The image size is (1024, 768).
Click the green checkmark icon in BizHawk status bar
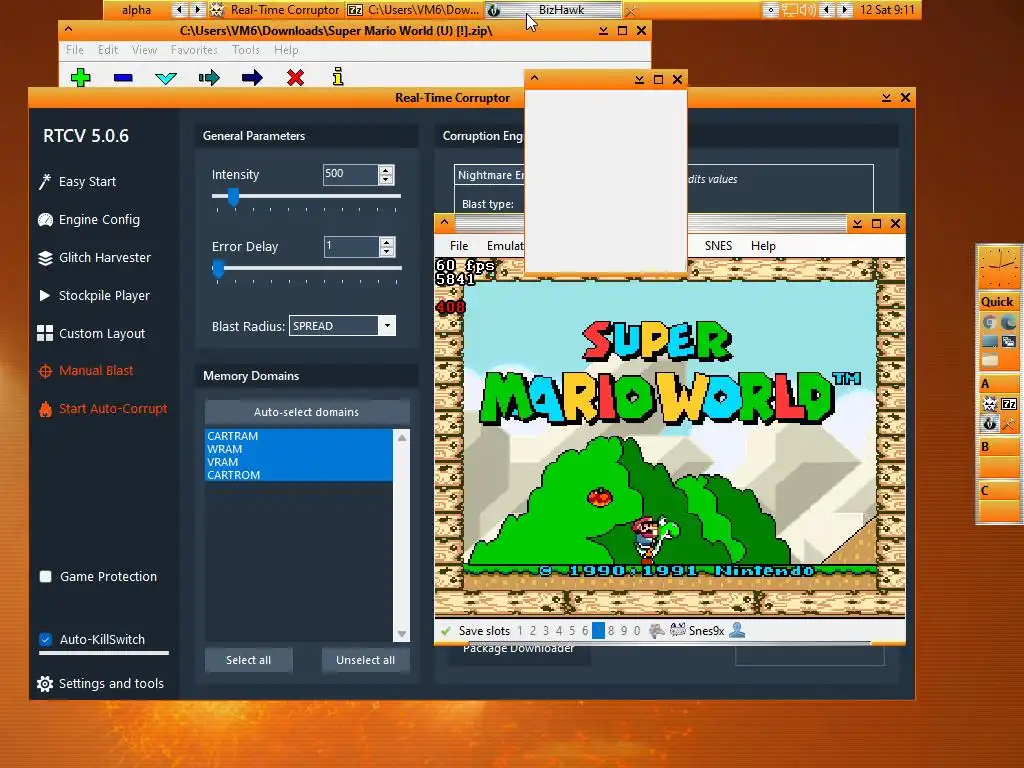point(446,631)
